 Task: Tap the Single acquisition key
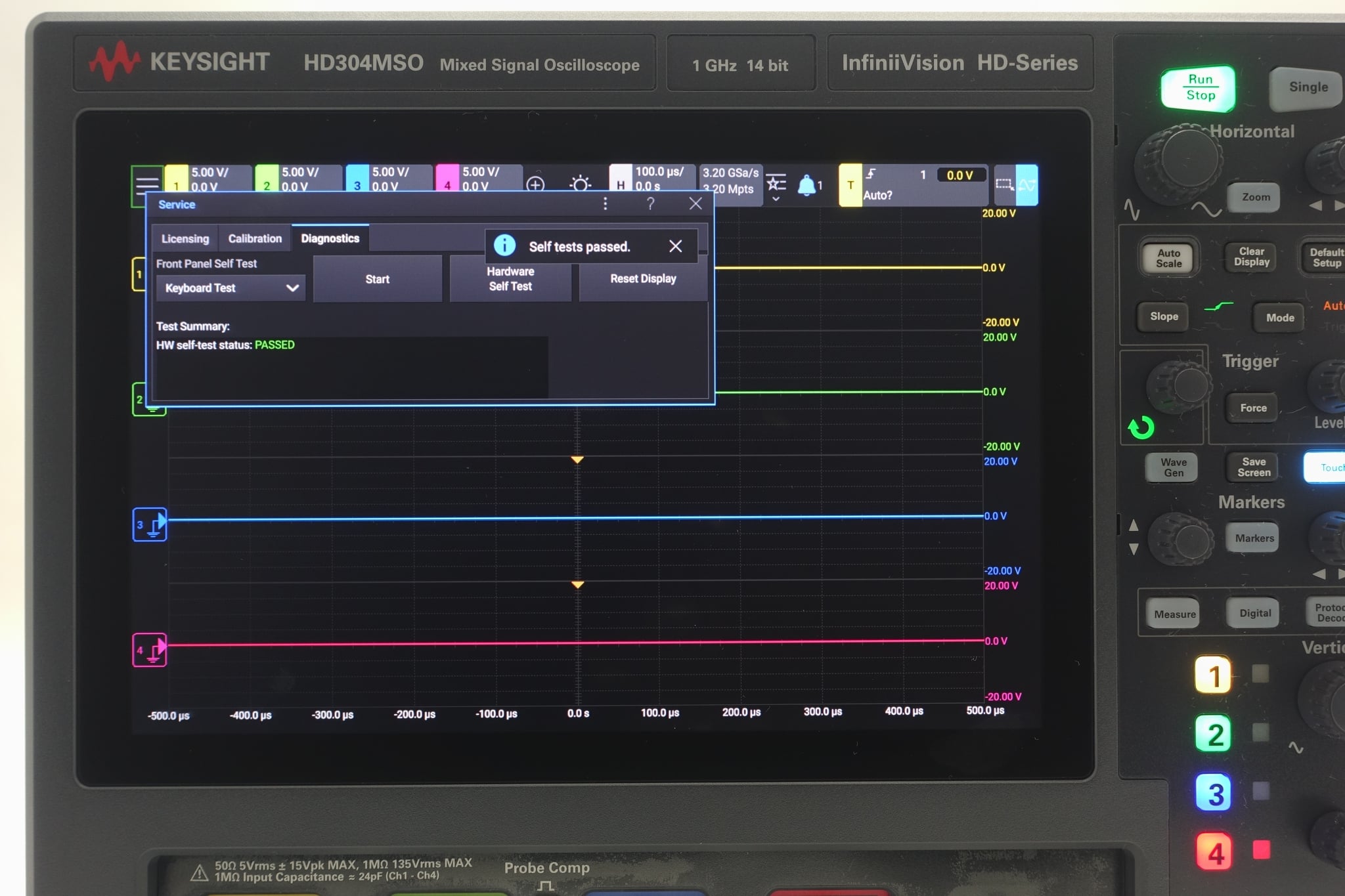[x=1308, y=87]
